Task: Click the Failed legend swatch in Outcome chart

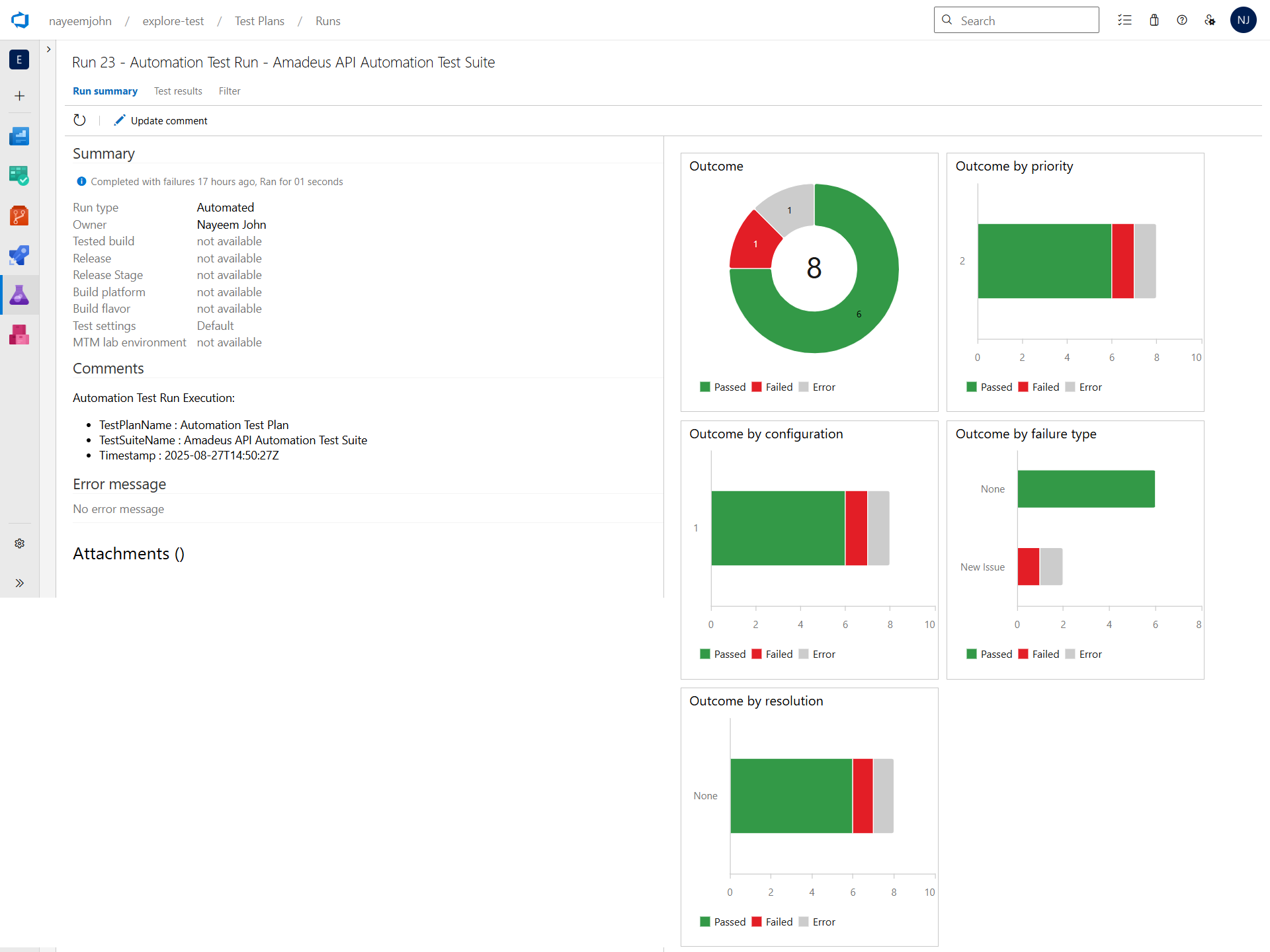Action: click(757, 387)
